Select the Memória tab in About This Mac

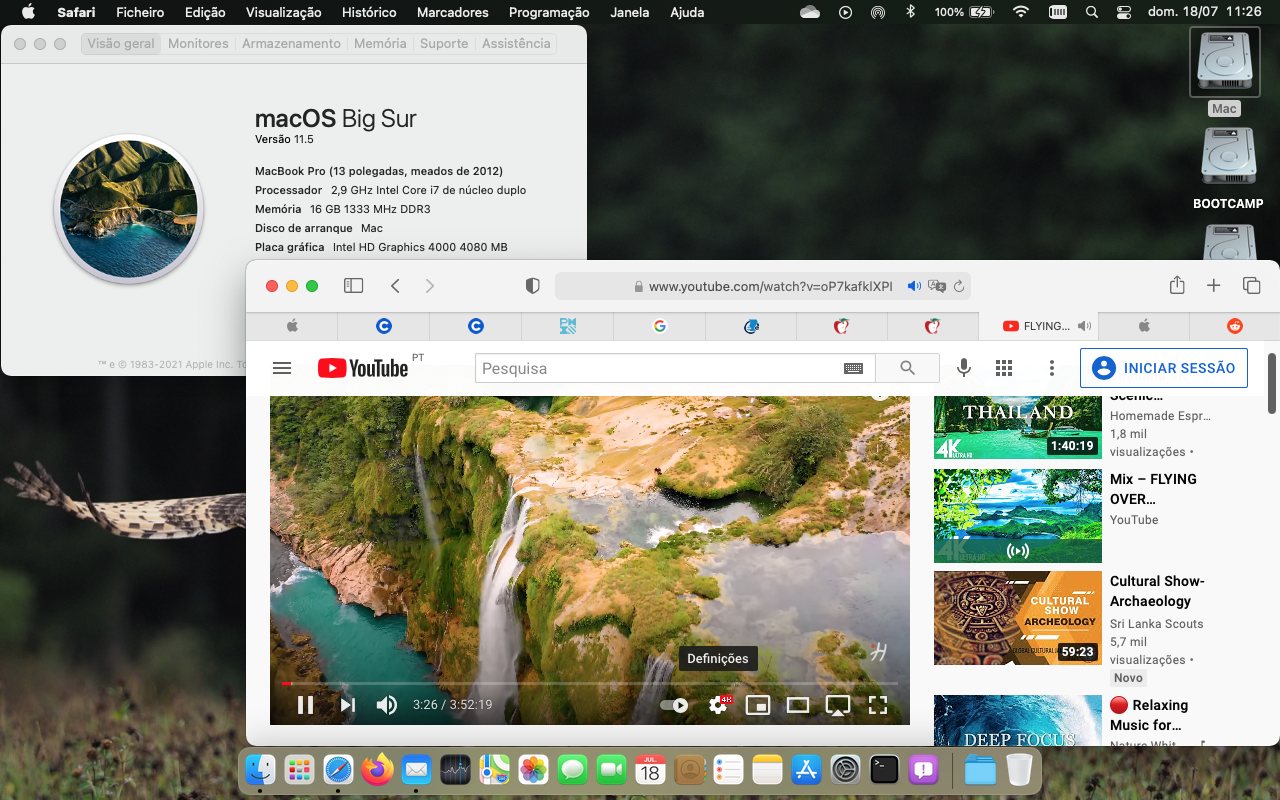point(380,44)
